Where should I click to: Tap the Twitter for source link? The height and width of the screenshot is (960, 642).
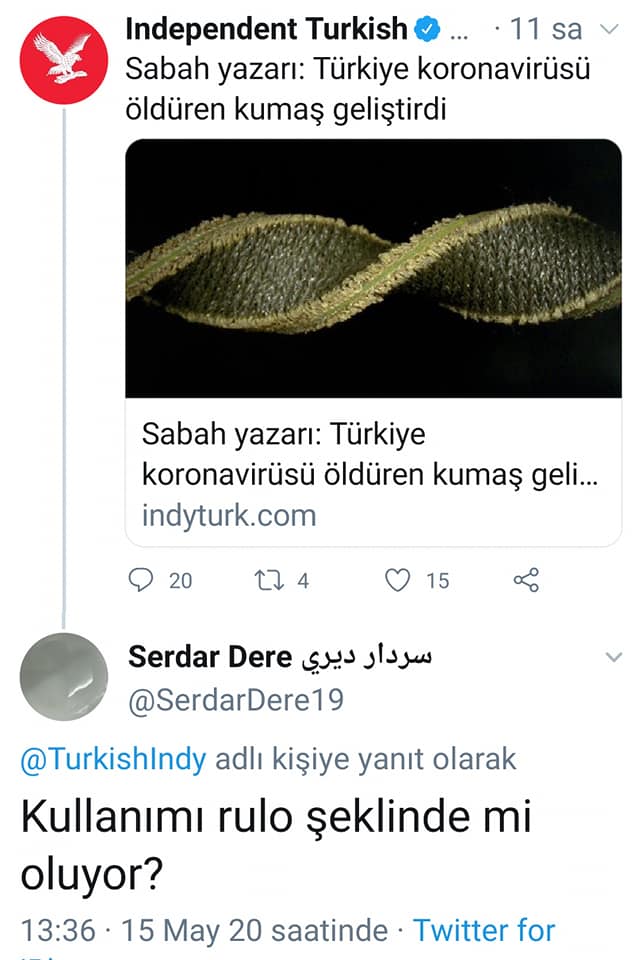tap(484, 930)
